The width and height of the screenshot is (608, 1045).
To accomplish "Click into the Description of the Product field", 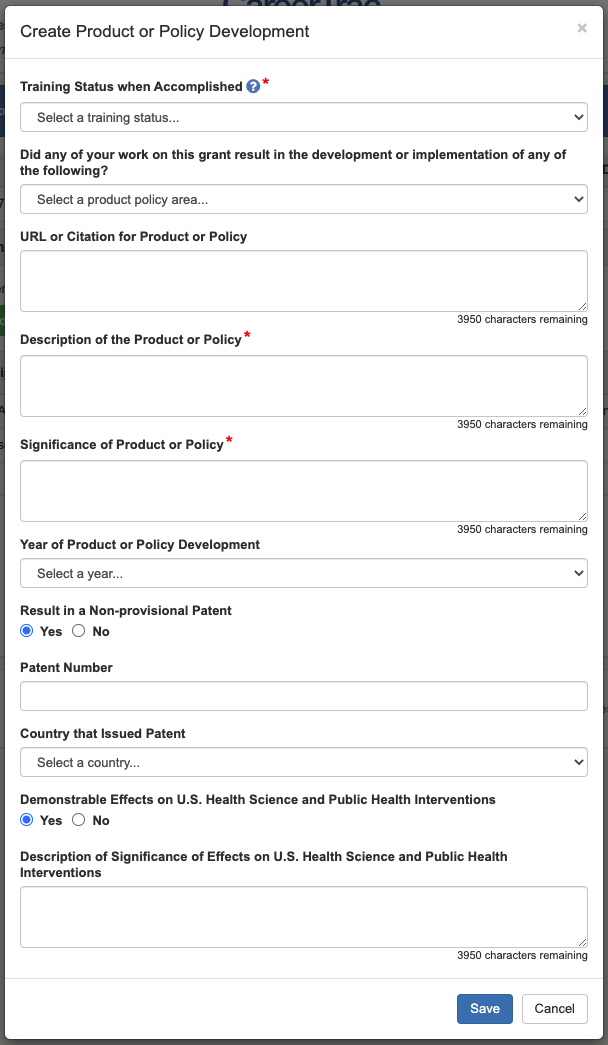I will tap(303, 385).
